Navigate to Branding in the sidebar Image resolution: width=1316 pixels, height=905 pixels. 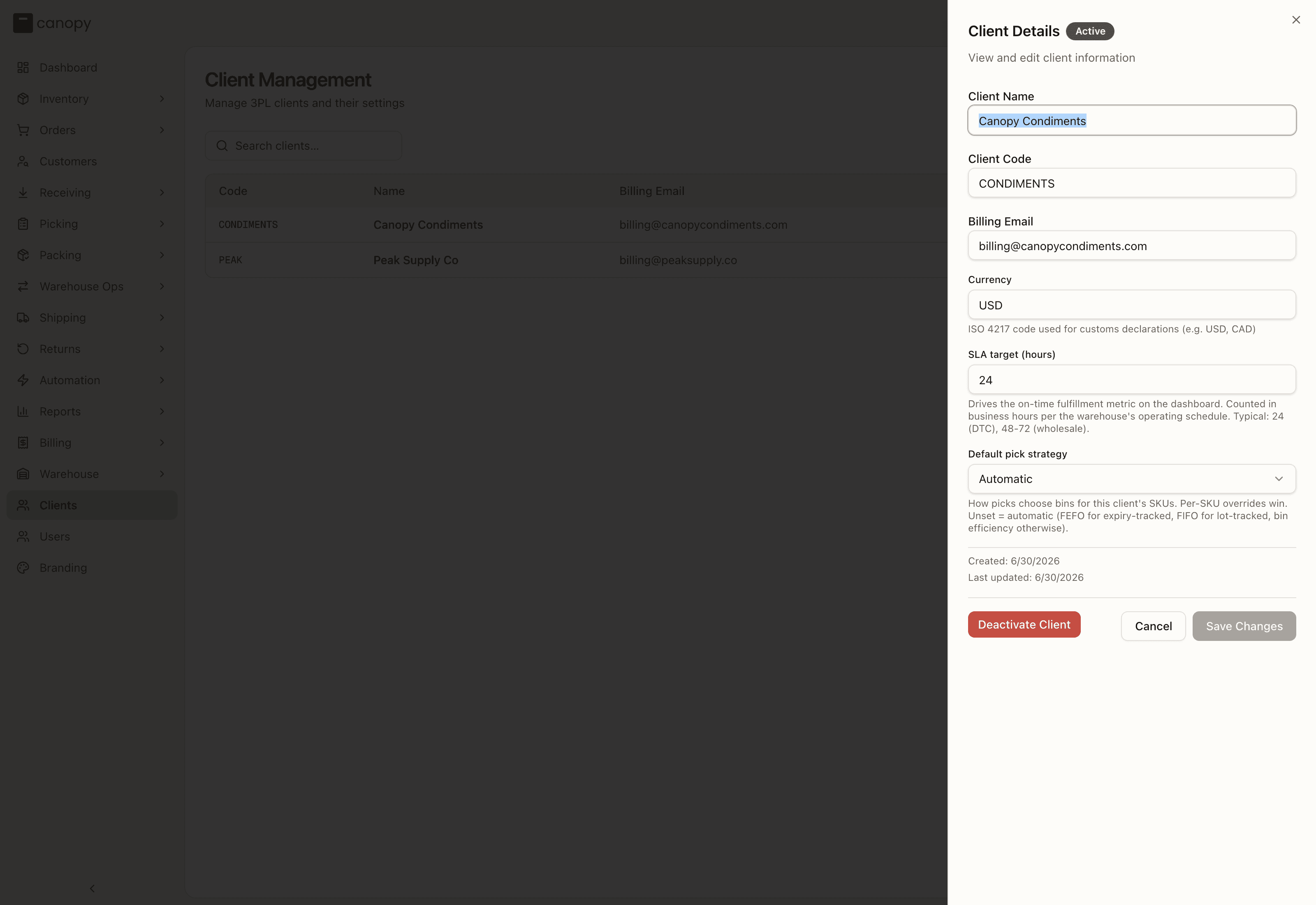click(x=92, y=568)
